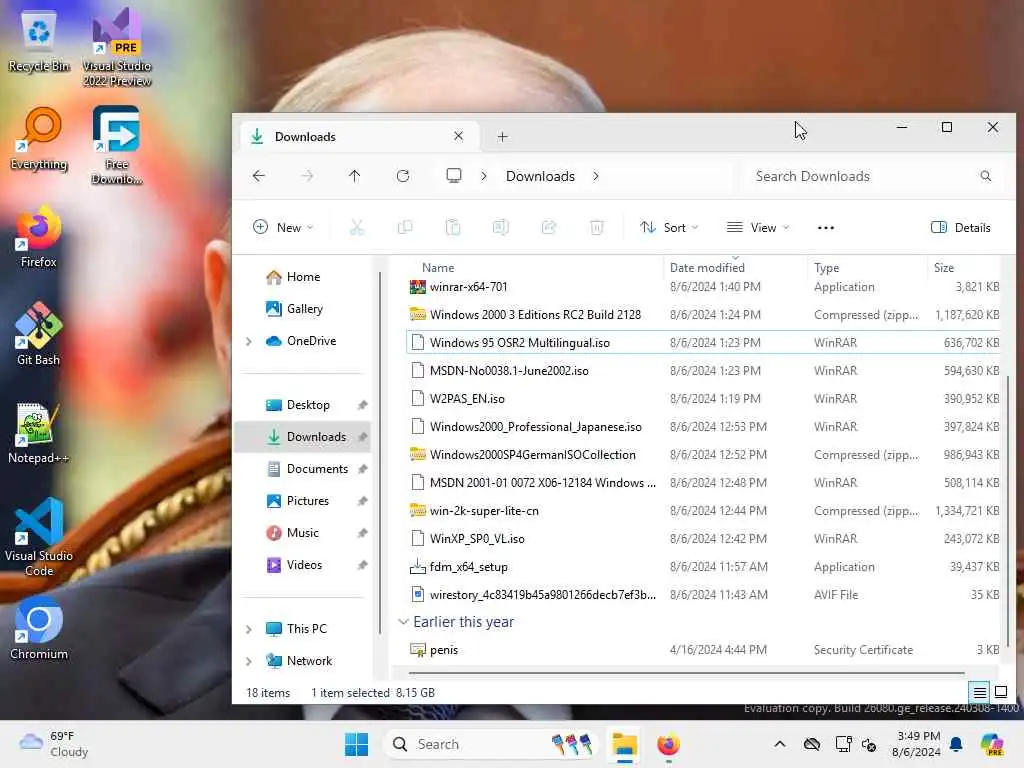Add a new File Explorer tab

point(502,136)
